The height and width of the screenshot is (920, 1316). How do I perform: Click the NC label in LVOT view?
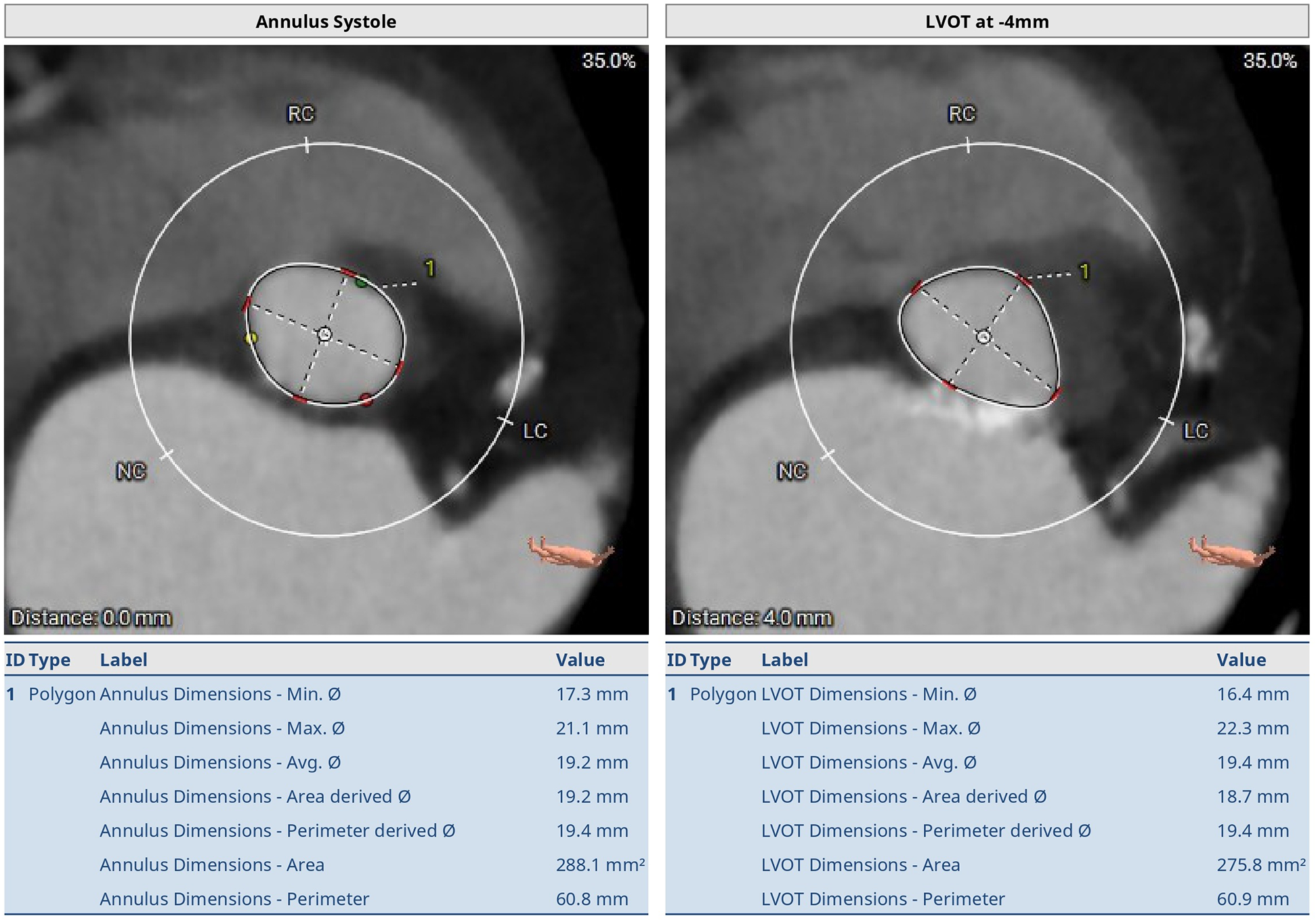pos(791,471)
